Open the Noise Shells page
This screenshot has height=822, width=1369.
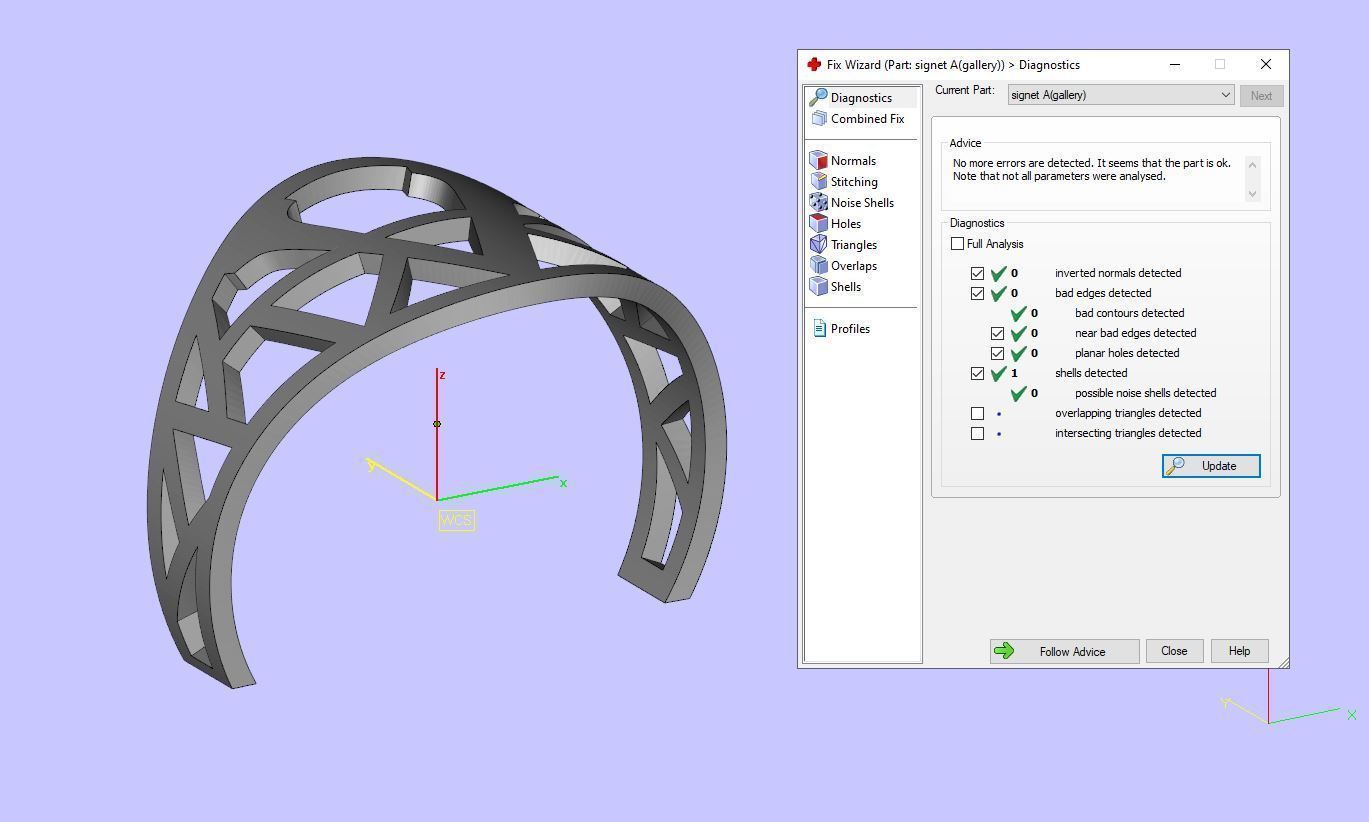[862, 202]
